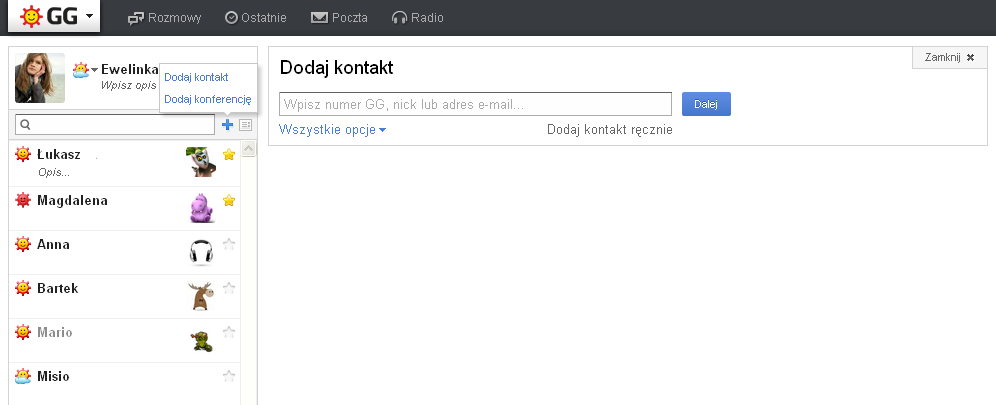Image resolution: width=996 pixels, height=405 pixels.
Task: Click the Wpisz opis description field
Action: coord(129,85)
